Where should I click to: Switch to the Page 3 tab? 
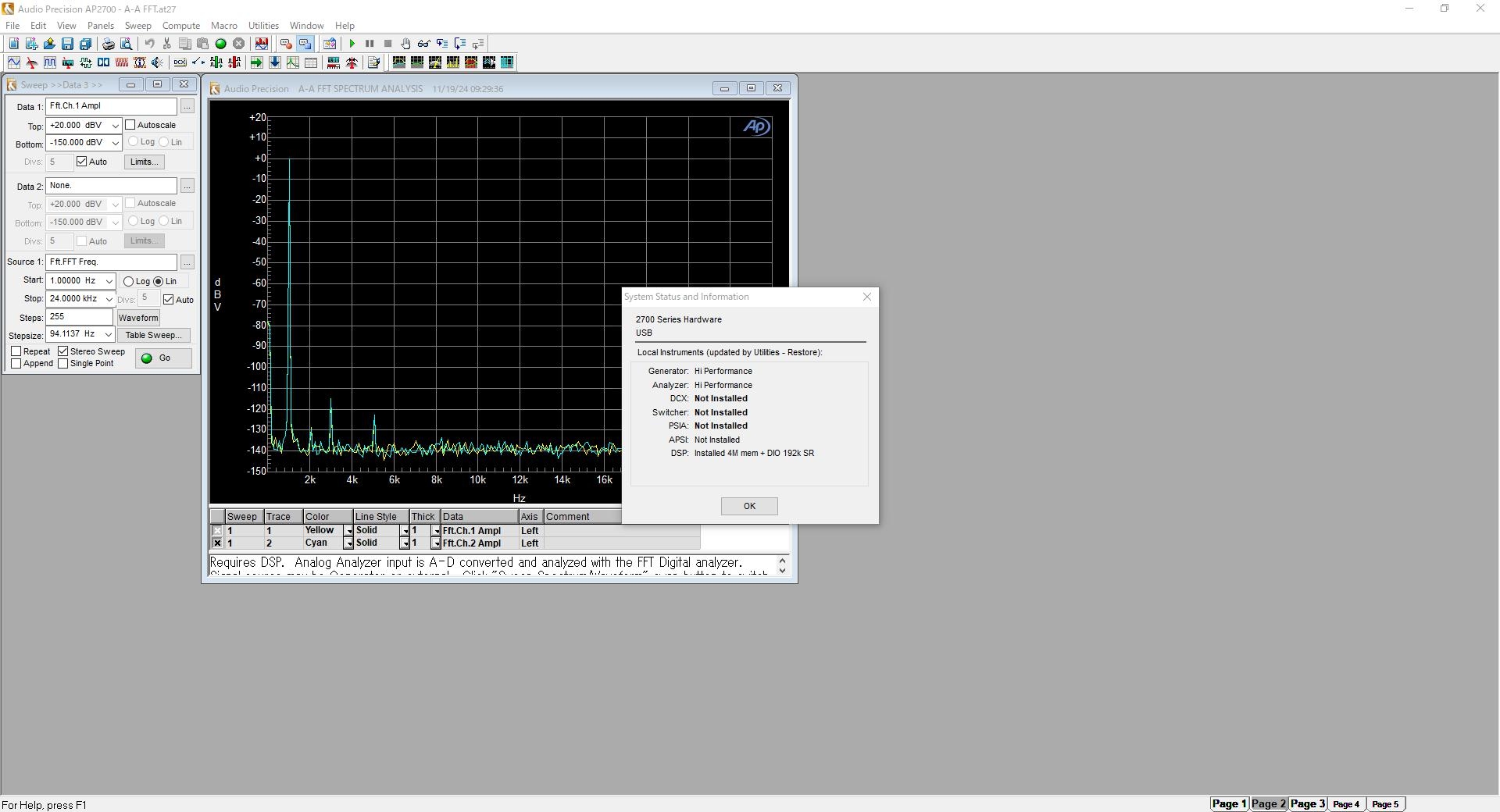[1307, 804]
